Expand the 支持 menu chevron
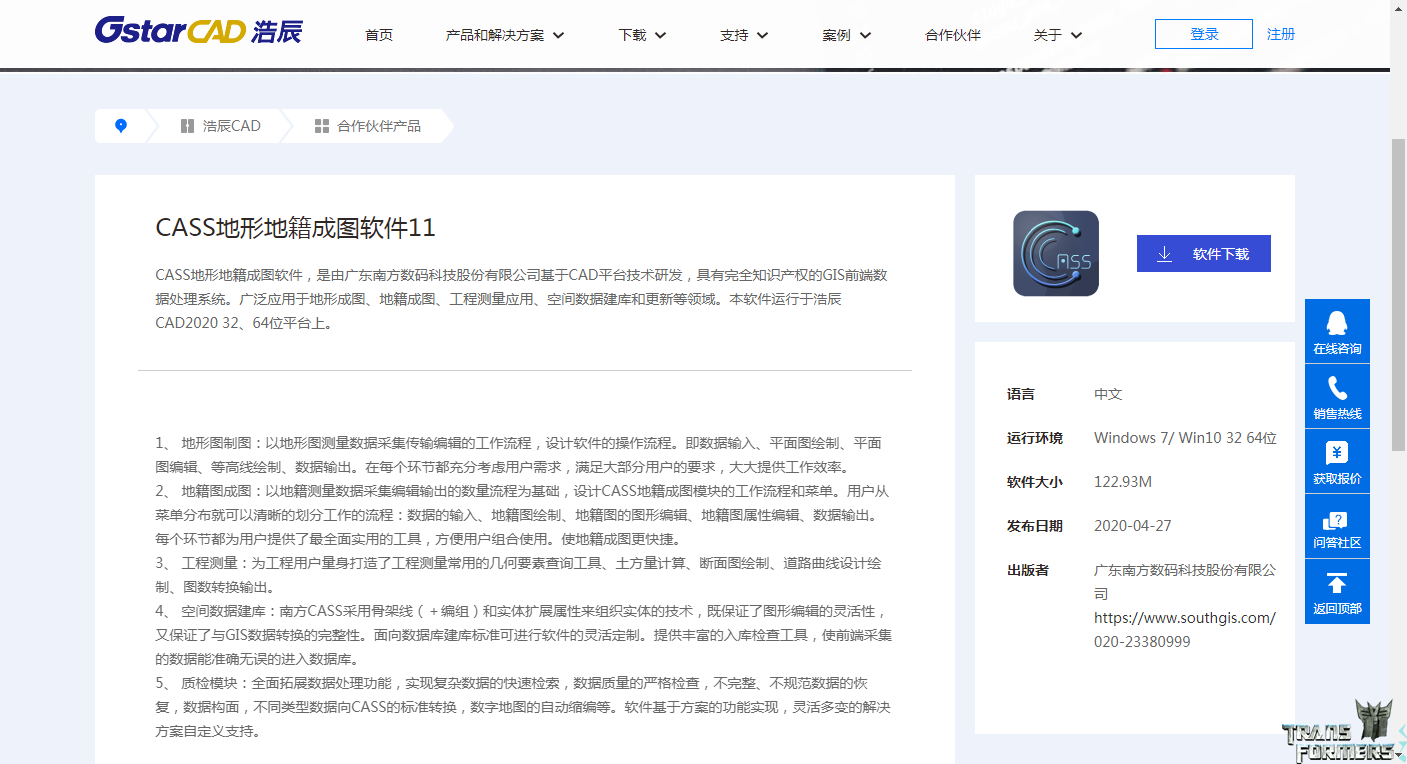 pyautogui.click(x=762, y=35)
